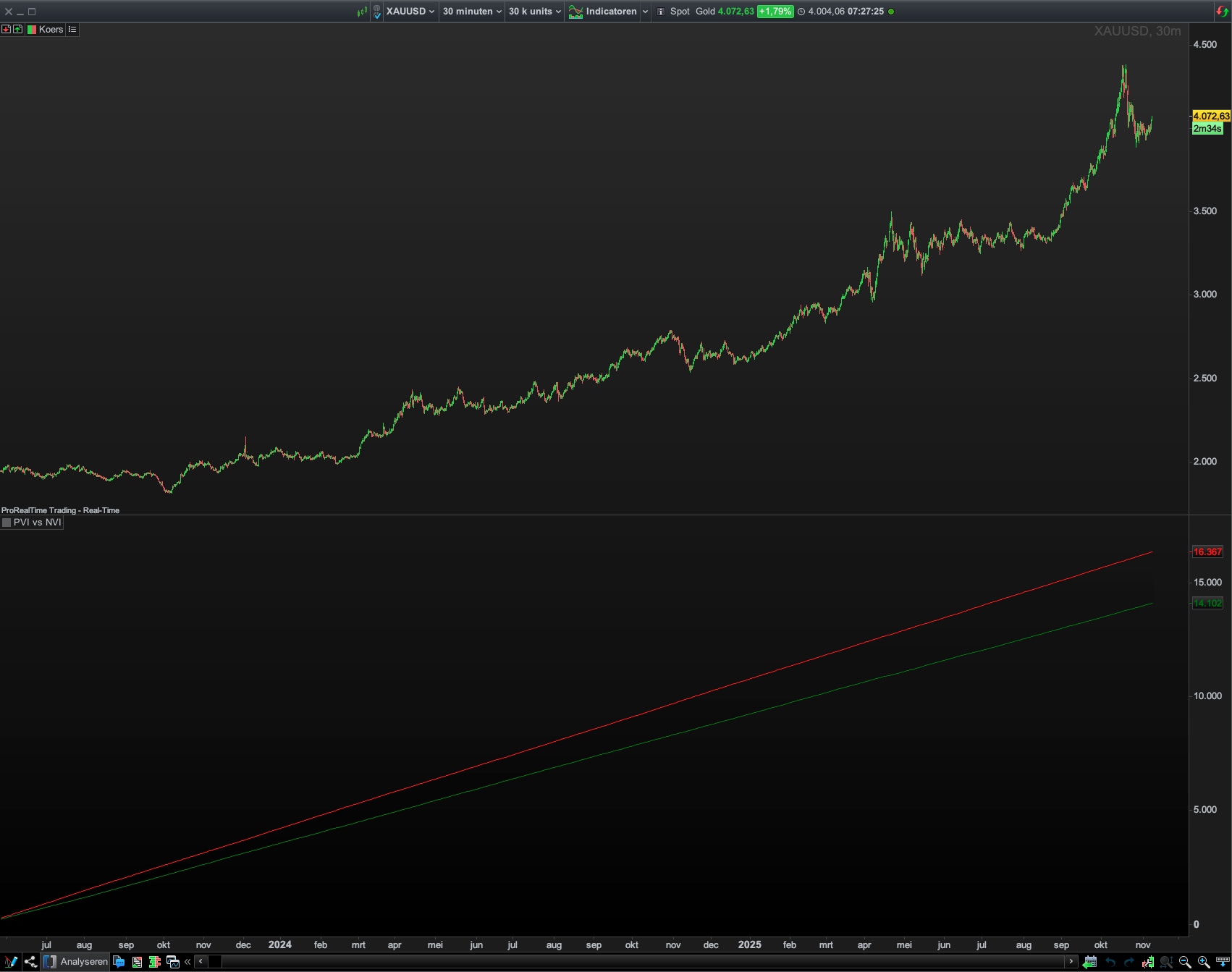The width and height of the screenshot is (1232, 972).
Task: Click the gray color box beside PVI vs NVI
Action: click(x=7, y=523)
